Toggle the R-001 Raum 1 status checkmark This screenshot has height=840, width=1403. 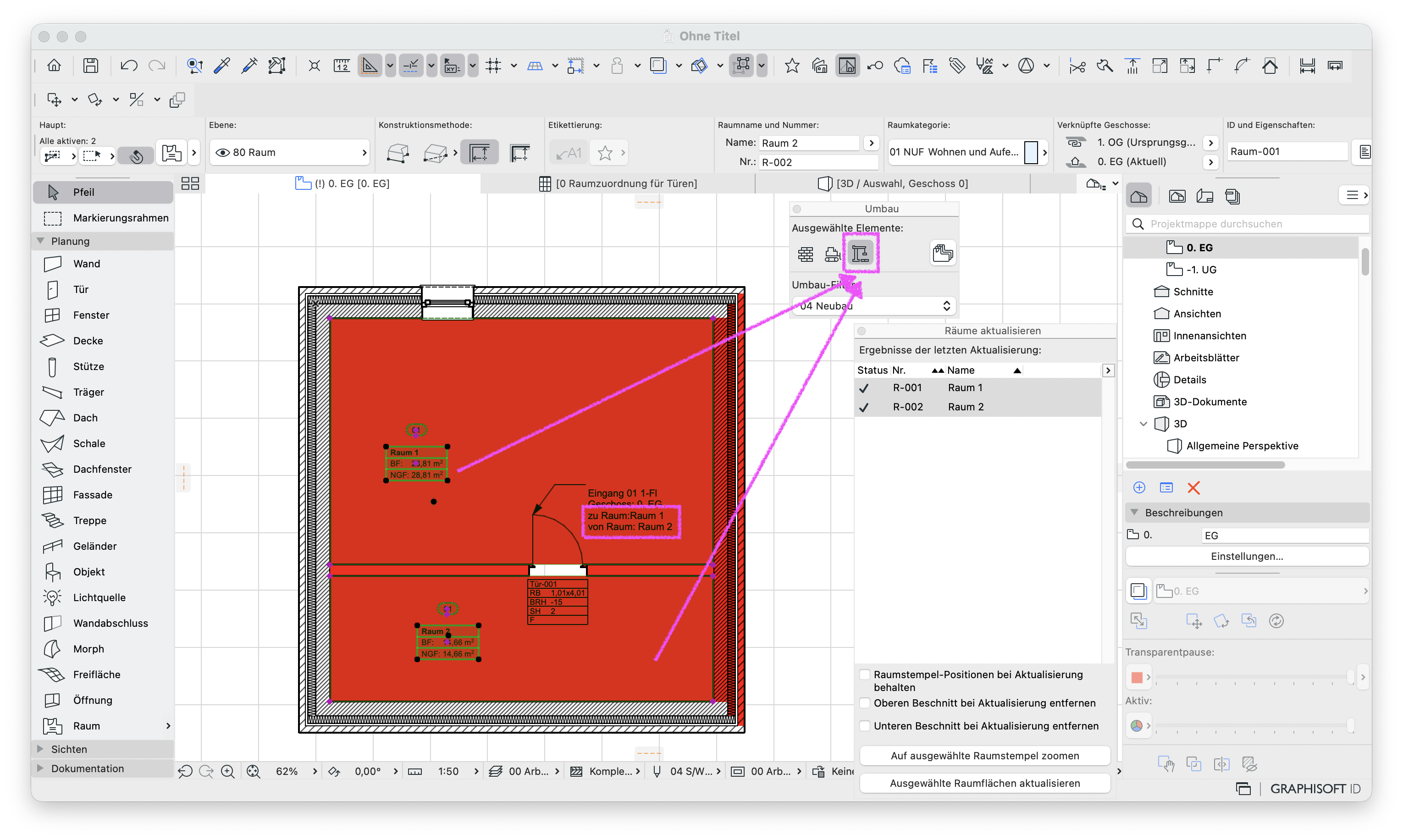864,388
